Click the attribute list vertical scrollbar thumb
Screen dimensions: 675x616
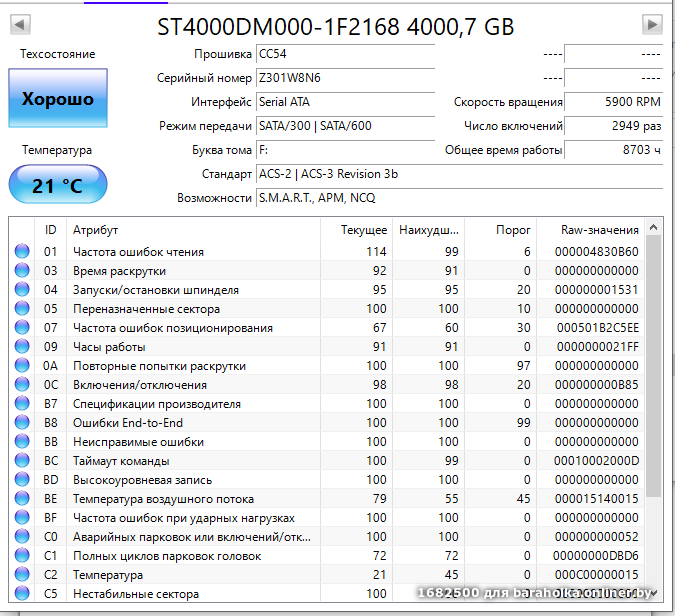(x=653, y=366)
